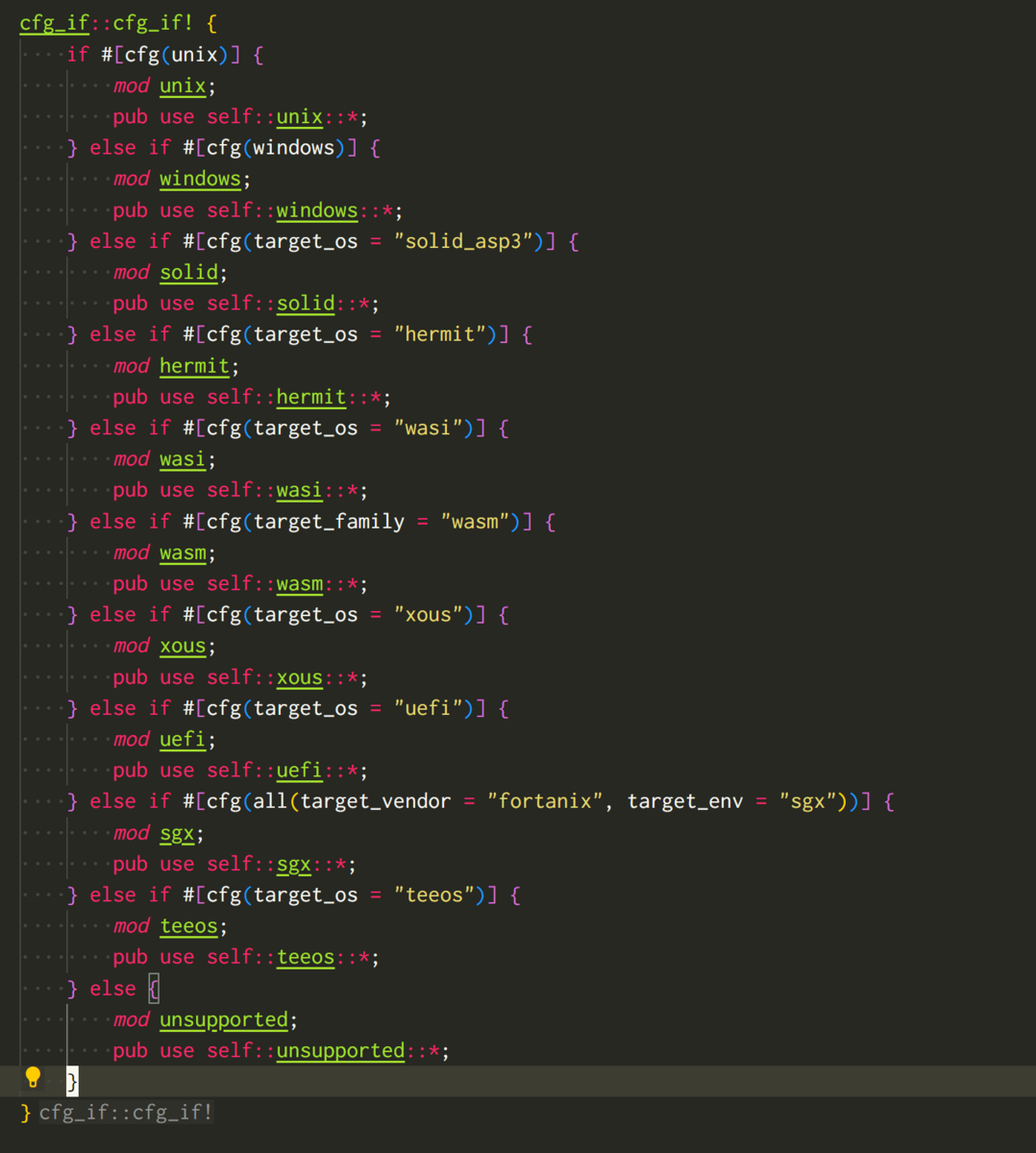
Task: Click the teeos module name
Action: [188, 925]
